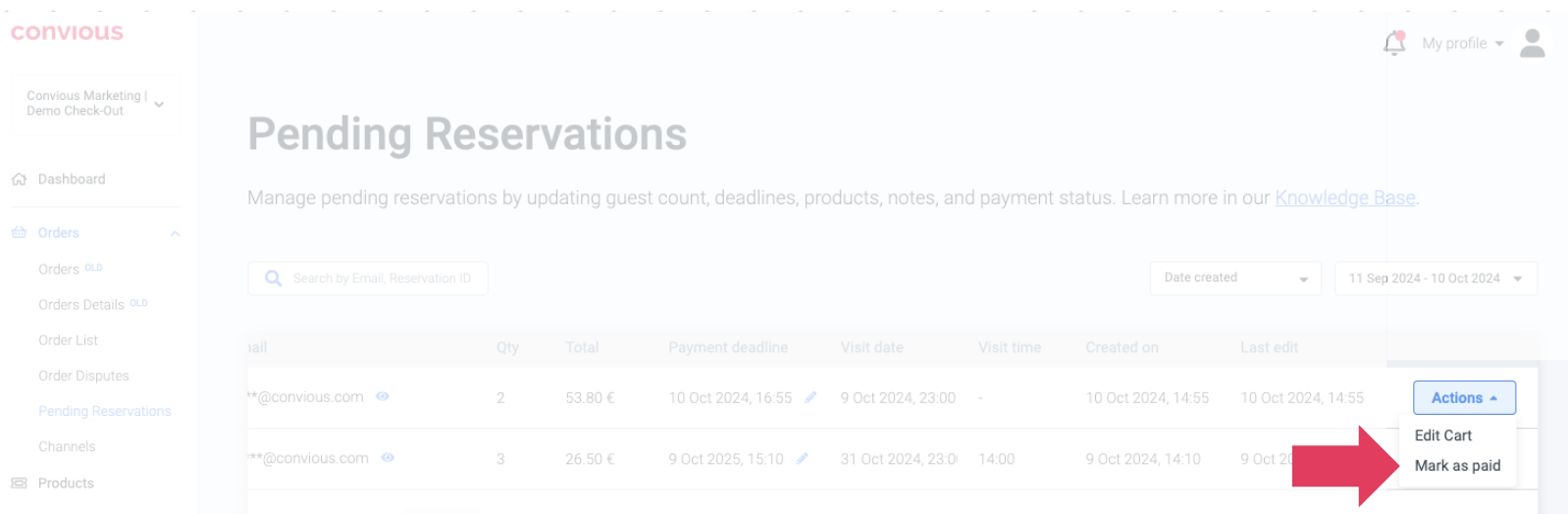Edit payment deadline 9 Oct 2025 pencil
The image size is (1568, 514).
click(x=802, y=458)
